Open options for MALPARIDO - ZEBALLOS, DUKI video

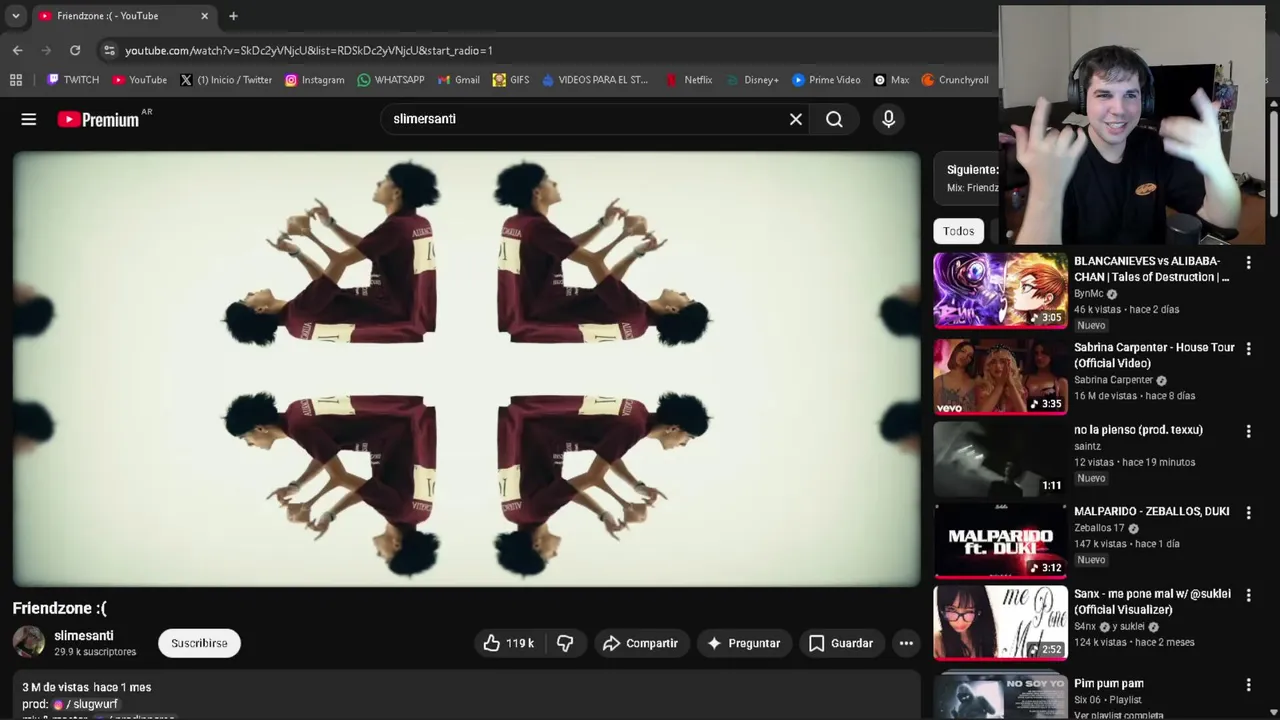tap(1248, 512)
